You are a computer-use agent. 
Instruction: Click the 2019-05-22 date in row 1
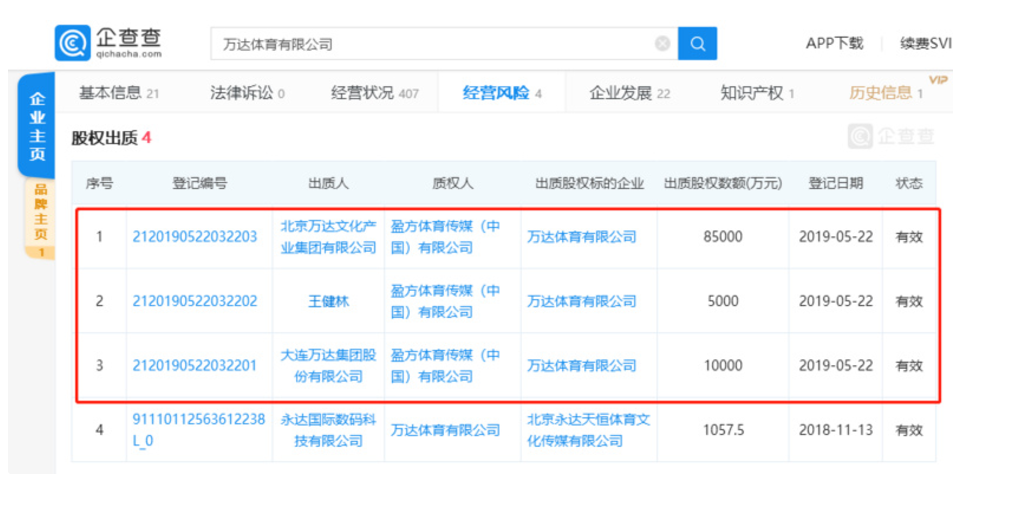[835, 236]
